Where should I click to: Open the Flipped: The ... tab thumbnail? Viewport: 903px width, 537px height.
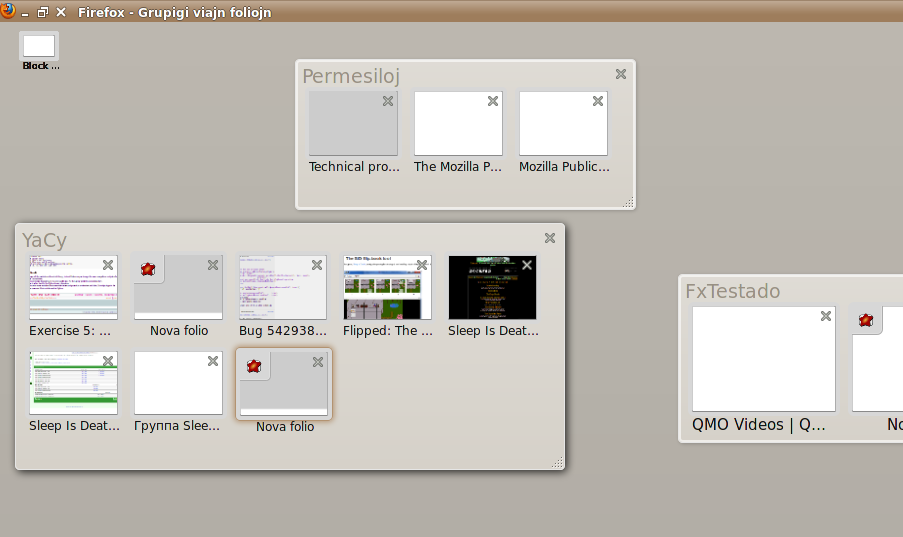[387, 287]
